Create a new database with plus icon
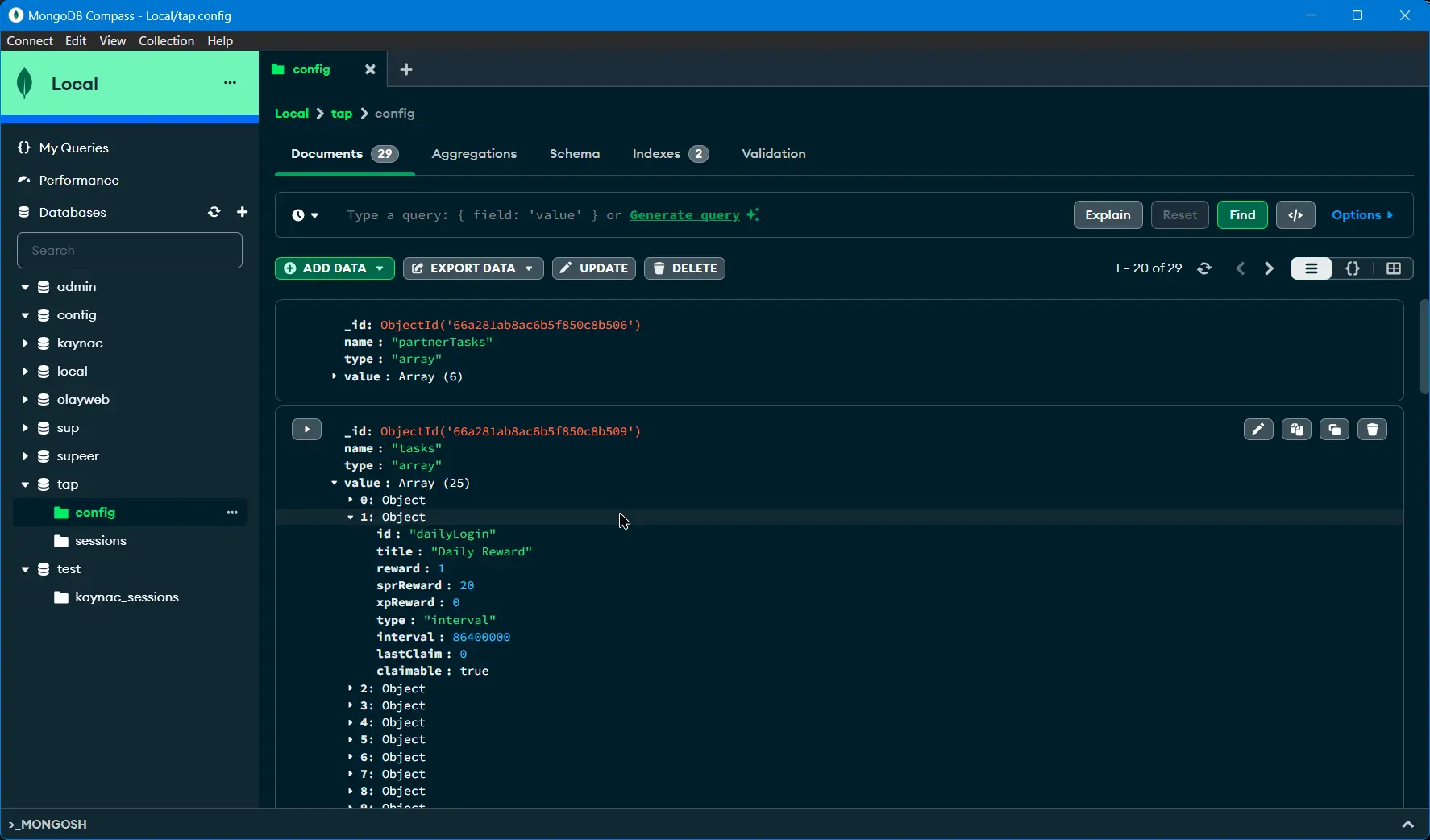This screenshot has height=840, width=1430. click(242, 212)
